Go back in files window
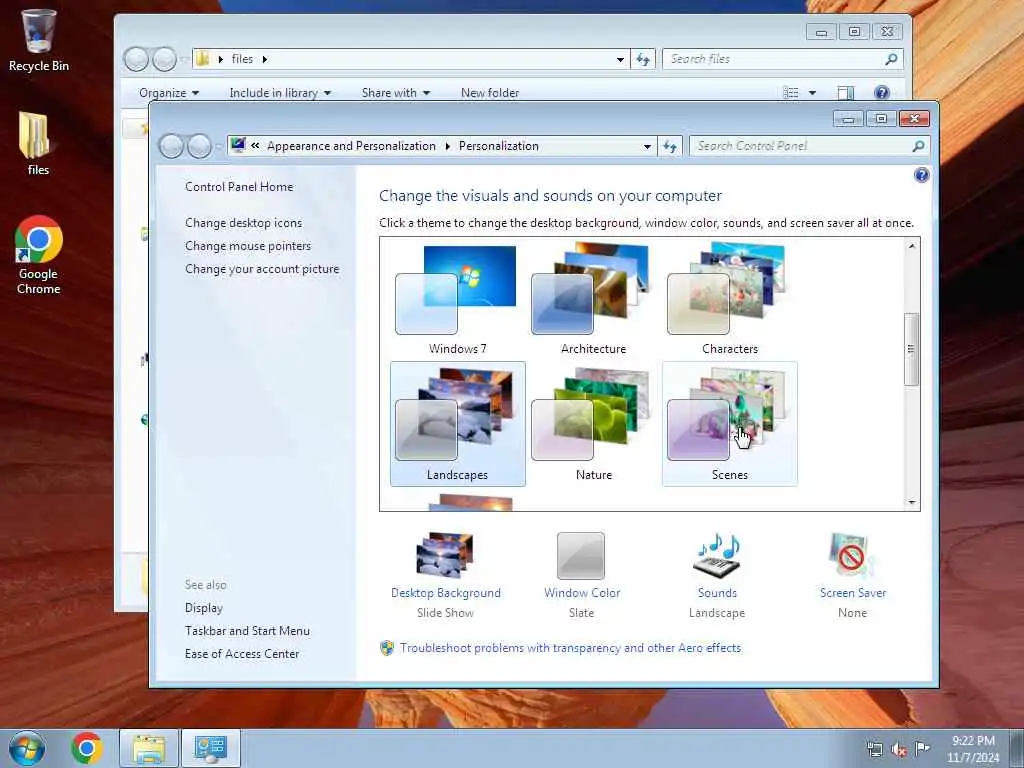This screenshot has width=1024, height=768. 136,59
